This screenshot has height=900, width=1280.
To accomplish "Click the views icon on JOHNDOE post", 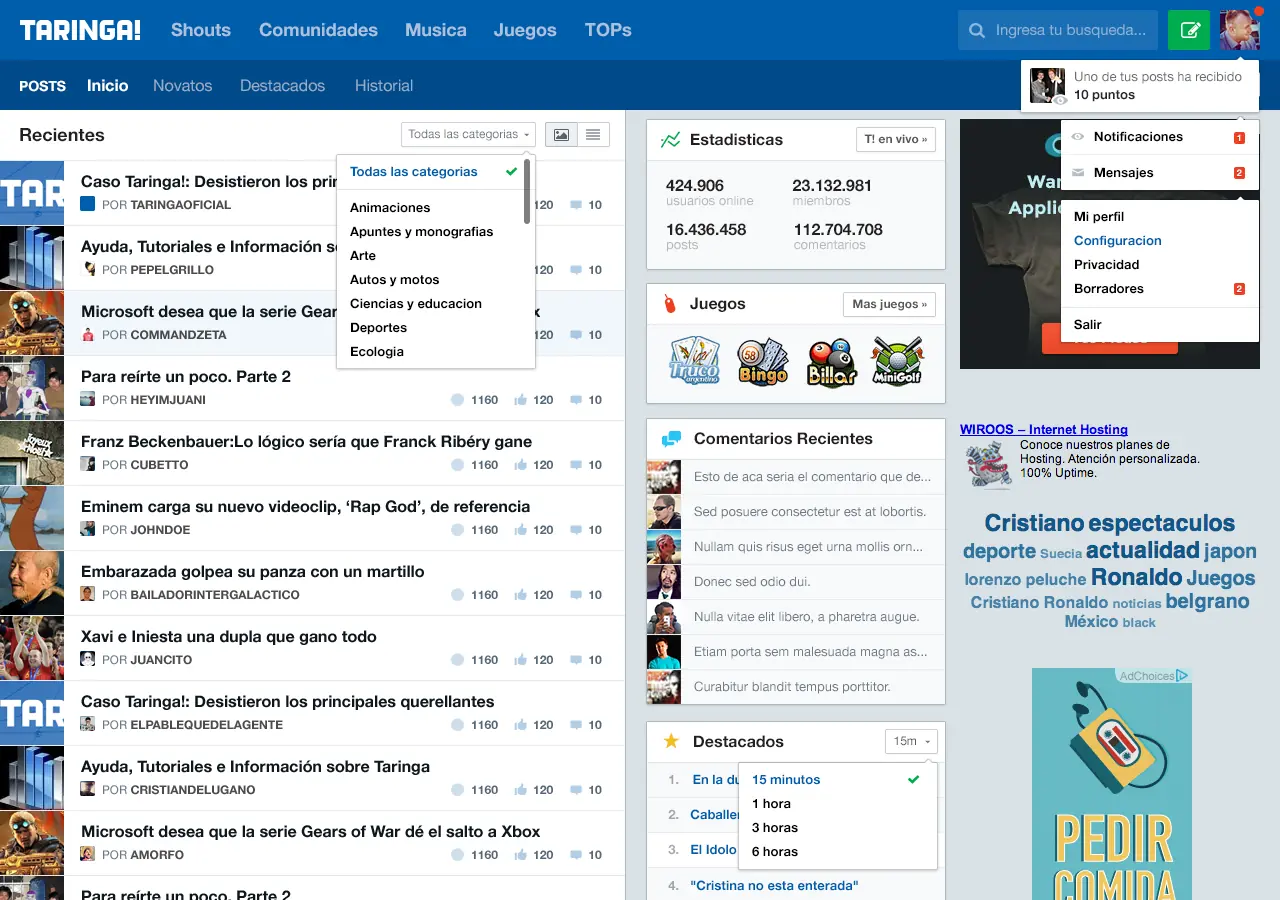I will [458, 530].
